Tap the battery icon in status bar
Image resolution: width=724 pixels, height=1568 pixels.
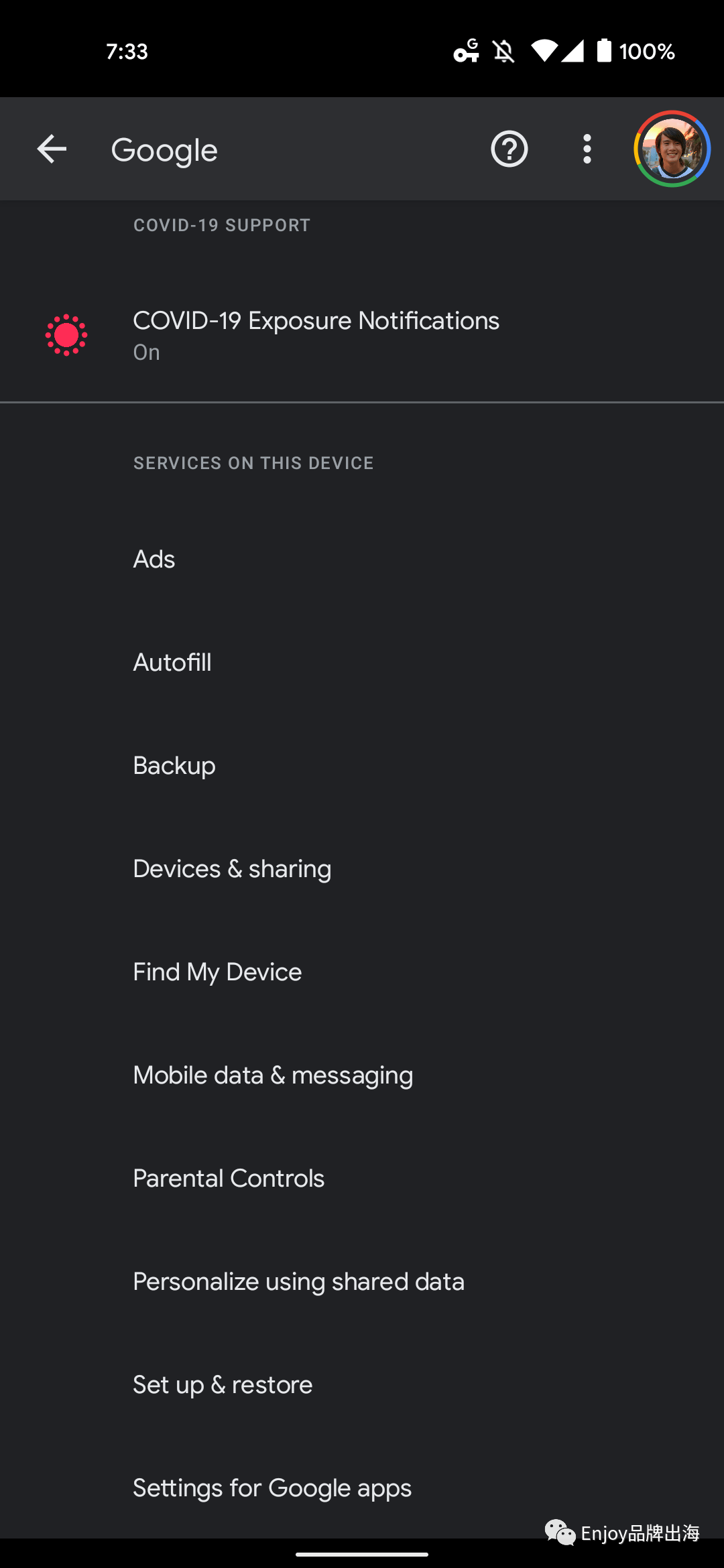click(x=604, y=51)
